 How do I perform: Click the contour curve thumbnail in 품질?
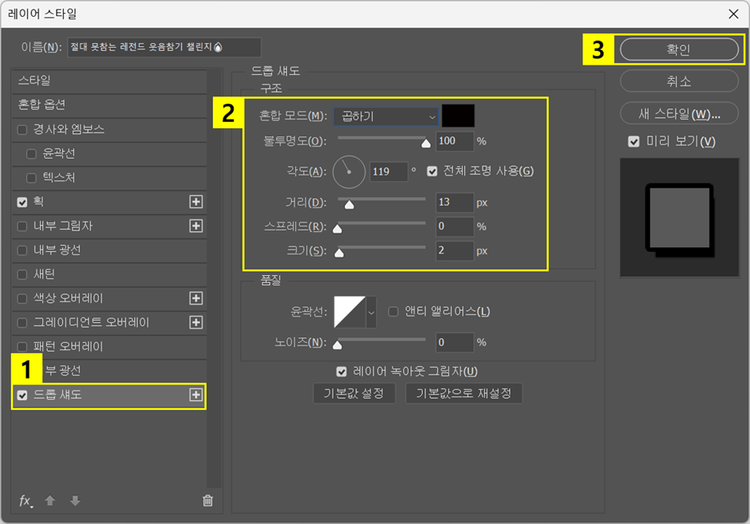pyautogui.click(x=350, y=312)
